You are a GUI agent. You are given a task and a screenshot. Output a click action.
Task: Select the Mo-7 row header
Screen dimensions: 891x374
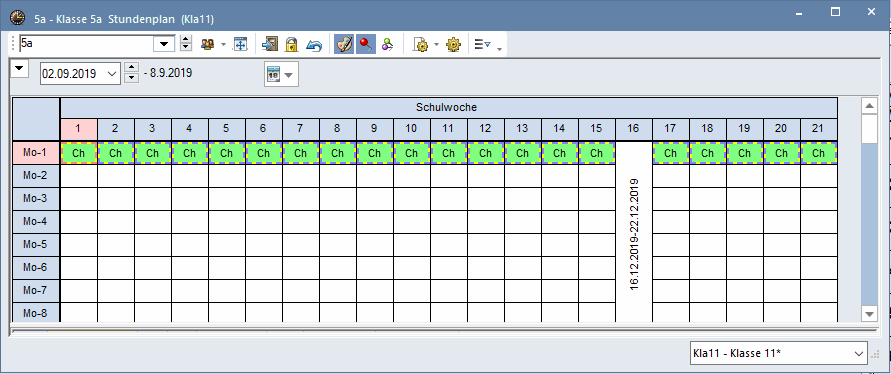pos(36,290)
